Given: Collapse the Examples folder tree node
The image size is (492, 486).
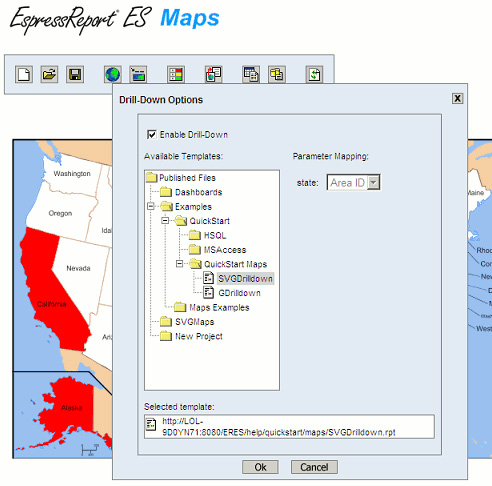Looking at the screenshot, I should coord(151,206).
